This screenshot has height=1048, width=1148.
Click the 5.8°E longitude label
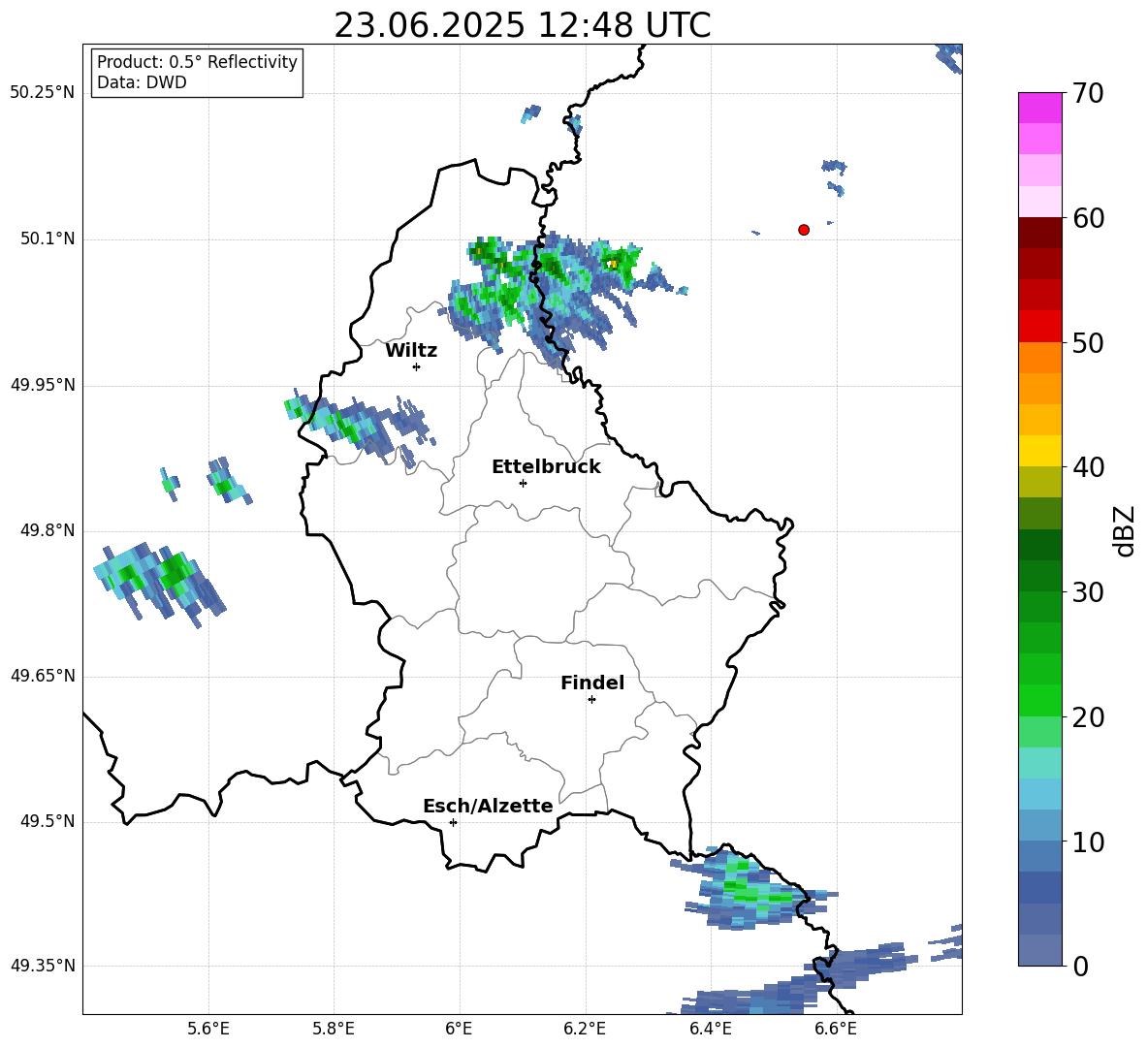pos(334,1029)
